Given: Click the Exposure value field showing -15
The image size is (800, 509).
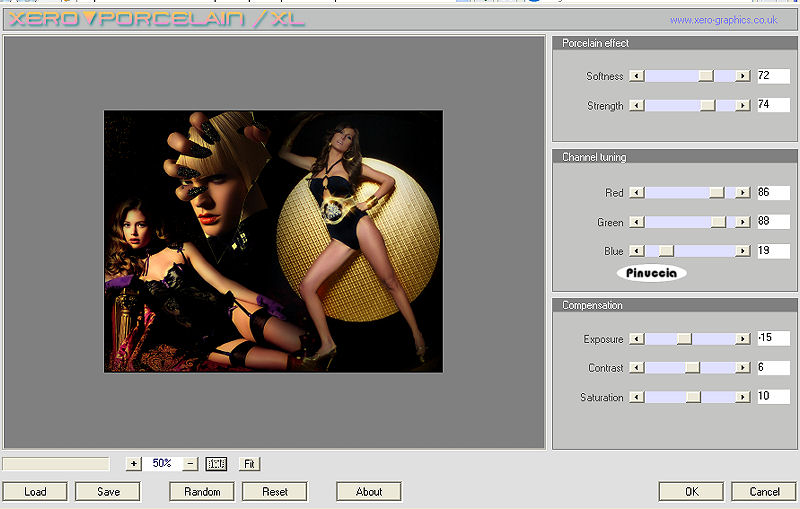Looking at the screenshot, I should (773, 338).
